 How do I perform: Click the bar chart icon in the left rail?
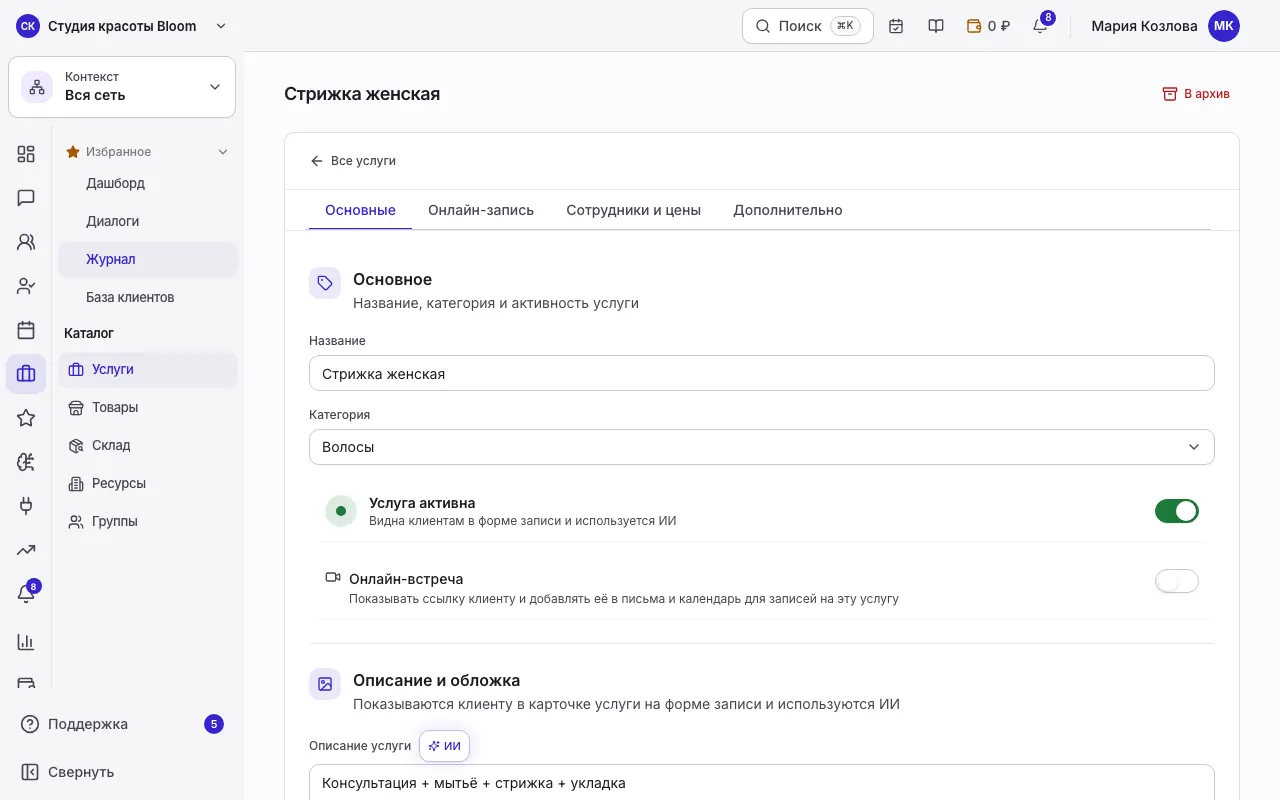(x=26, y=642)
